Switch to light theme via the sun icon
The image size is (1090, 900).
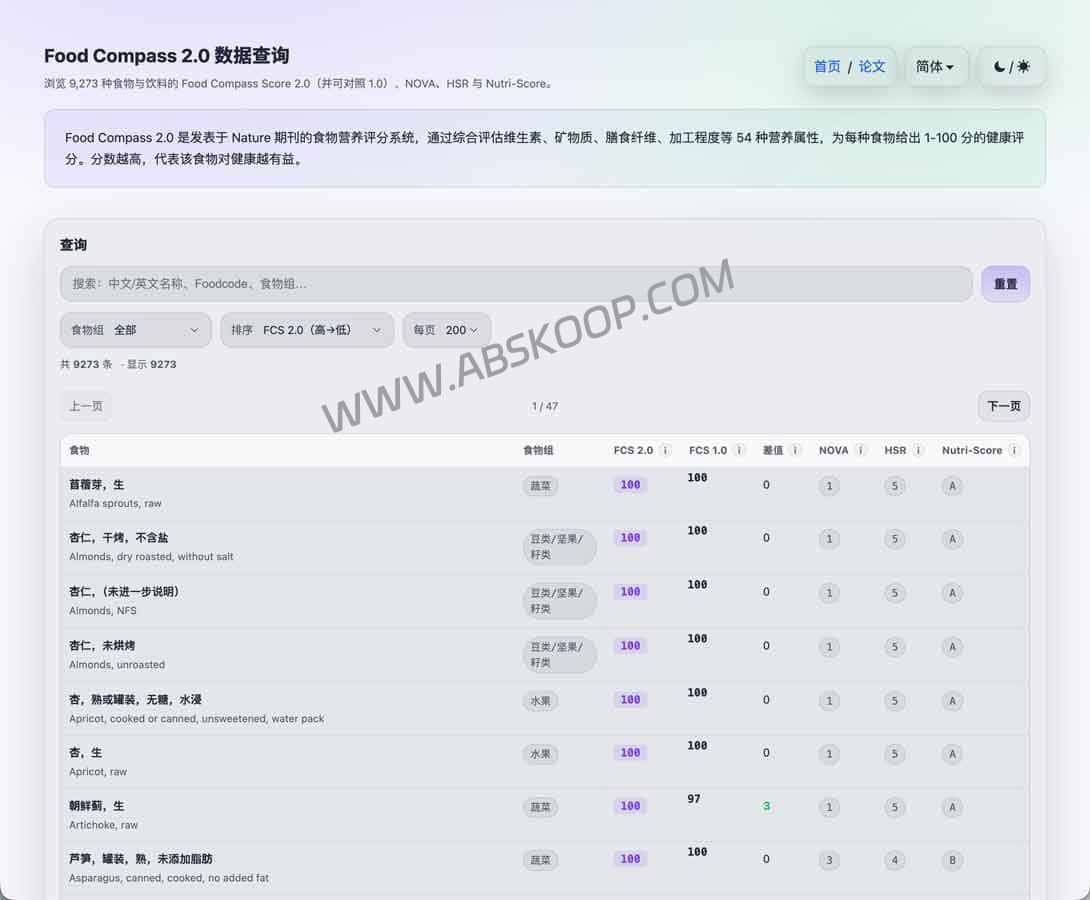pyautogui.click(x=1023, y=67)
